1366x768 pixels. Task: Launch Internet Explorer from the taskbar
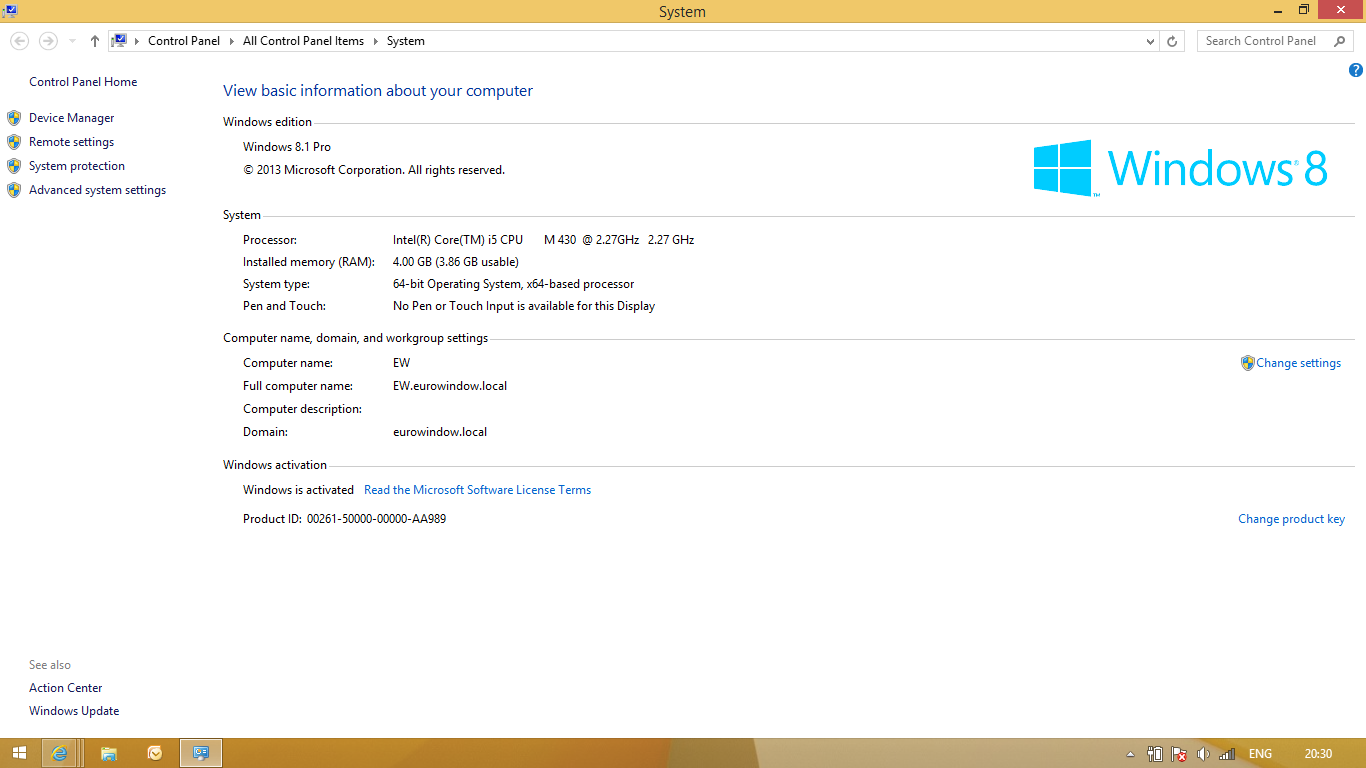(x=60, y=753)
